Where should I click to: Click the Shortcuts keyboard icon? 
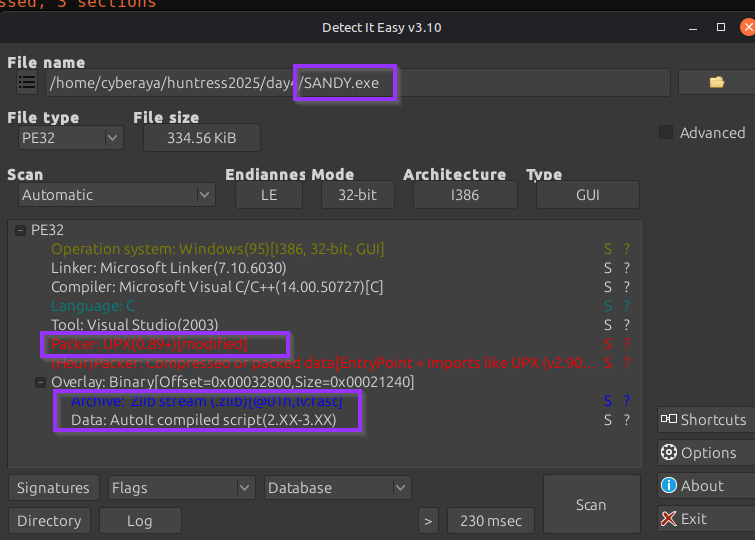click(x=668, y=419)
